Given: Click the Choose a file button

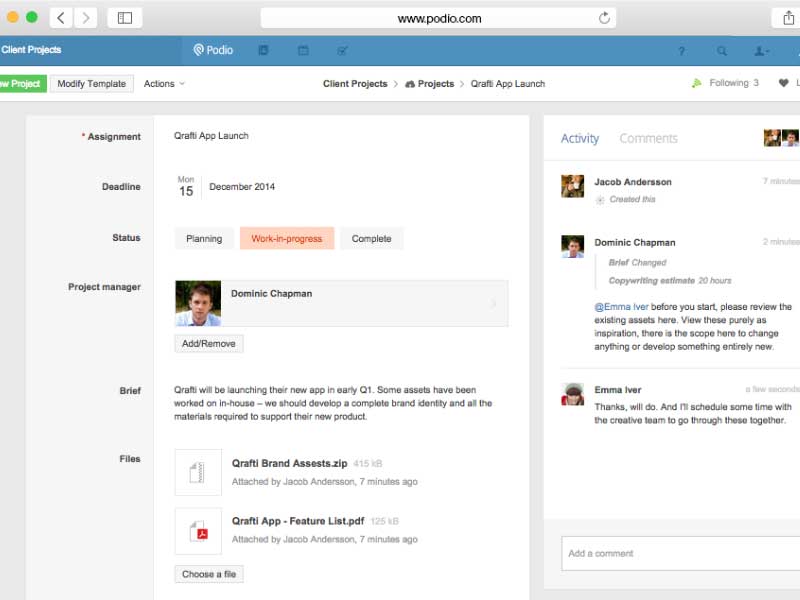Looking at the screenshot, I should (209, 574).
